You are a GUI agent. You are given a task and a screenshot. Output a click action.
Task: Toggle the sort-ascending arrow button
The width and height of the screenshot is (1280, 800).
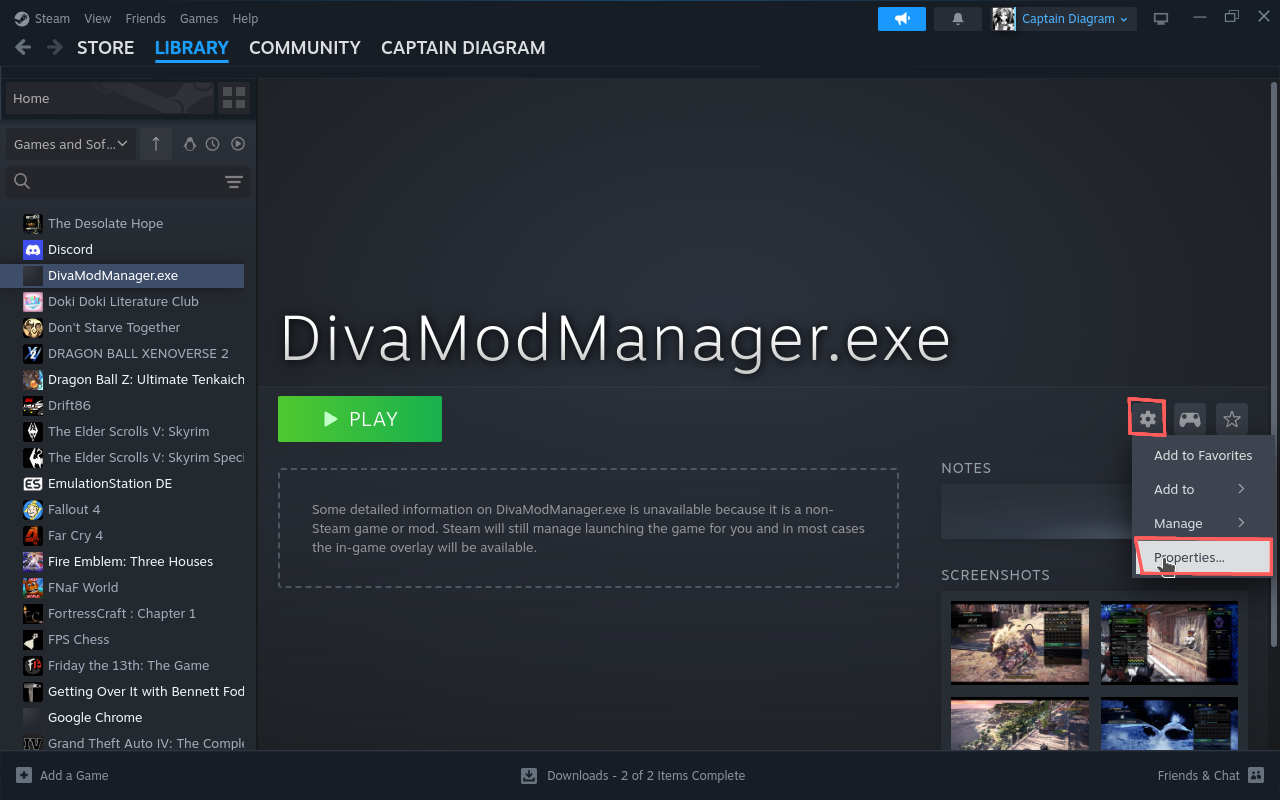click(156, 144)
